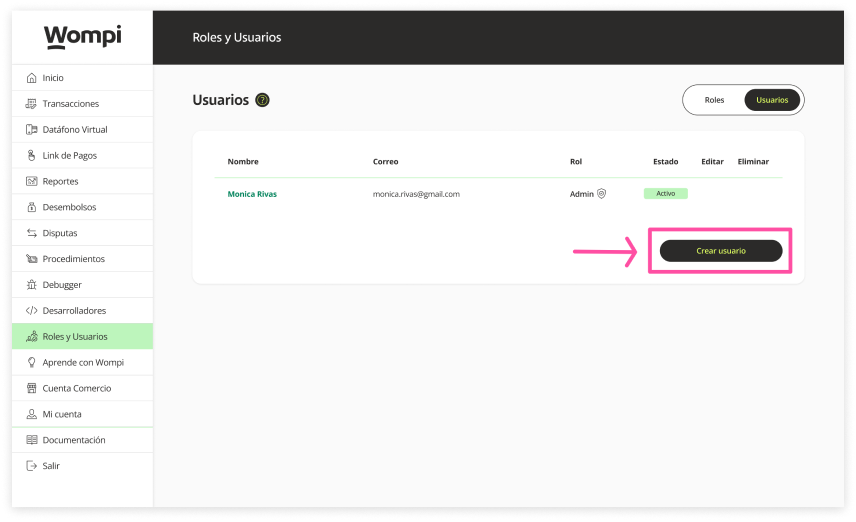Viewport: 856px width, 522px height.
Task: Open Transacciones via its sidebar icon
Action: [x=32, y=104]
